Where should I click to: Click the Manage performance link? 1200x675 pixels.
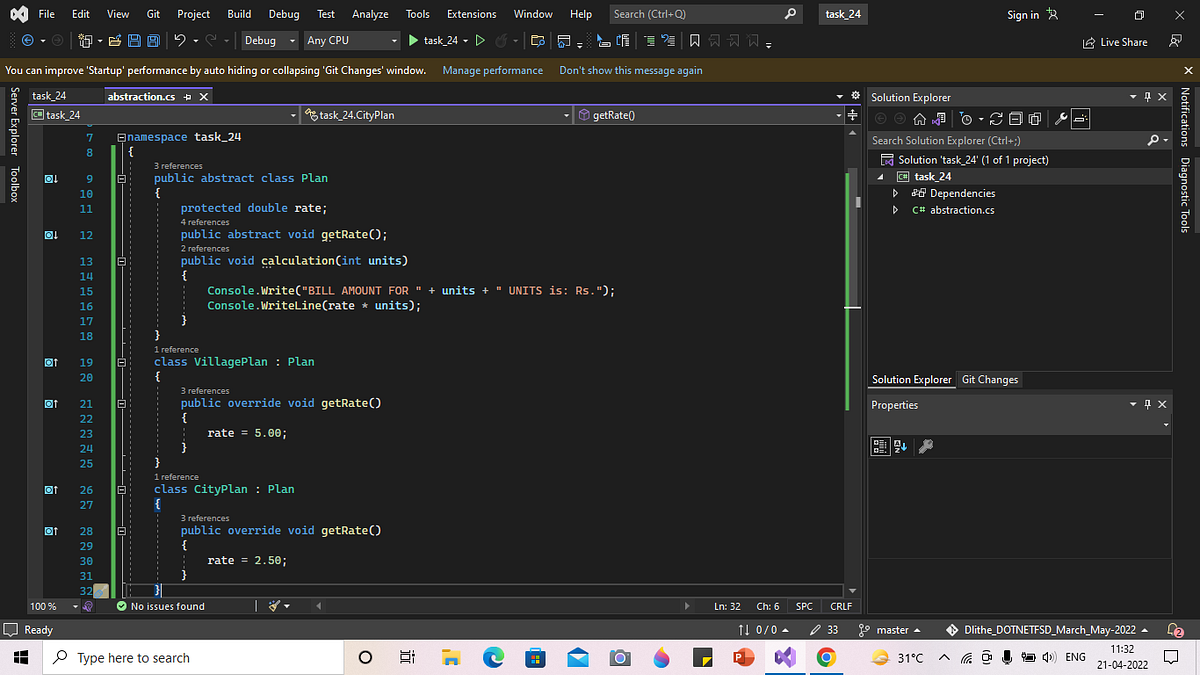[x=492, y=70]
